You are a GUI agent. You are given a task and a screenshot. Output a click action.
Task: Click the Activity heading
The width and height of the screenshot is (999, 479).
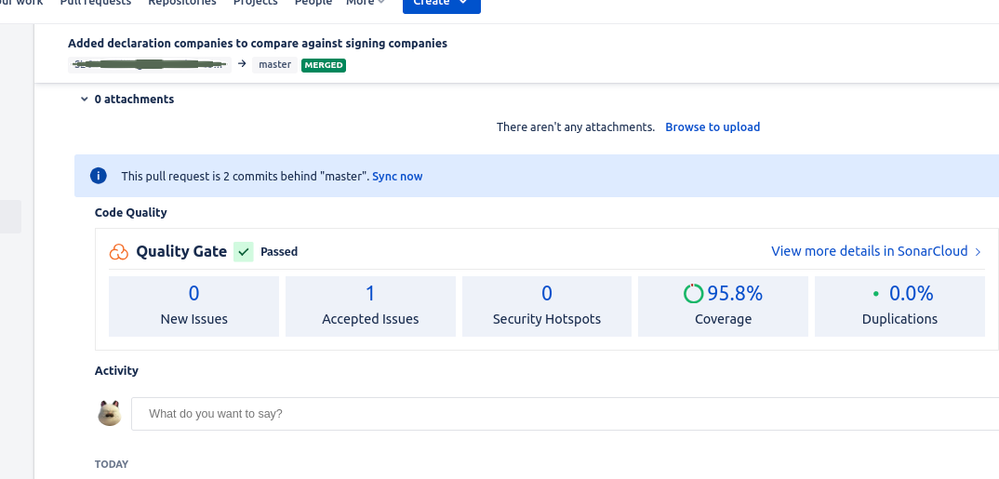click(117, 371)
